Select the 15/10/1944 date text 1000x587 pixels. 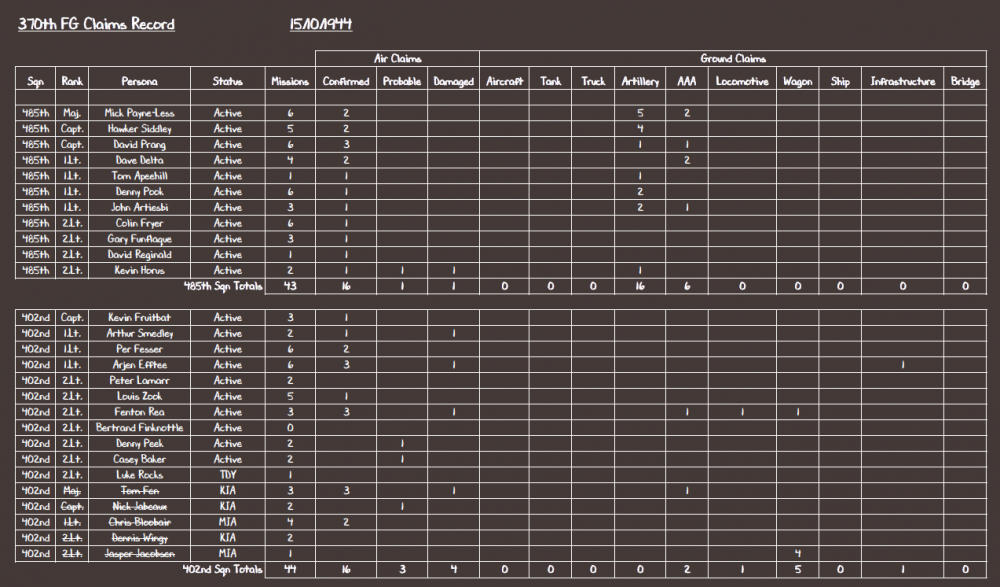pos(321,24)
